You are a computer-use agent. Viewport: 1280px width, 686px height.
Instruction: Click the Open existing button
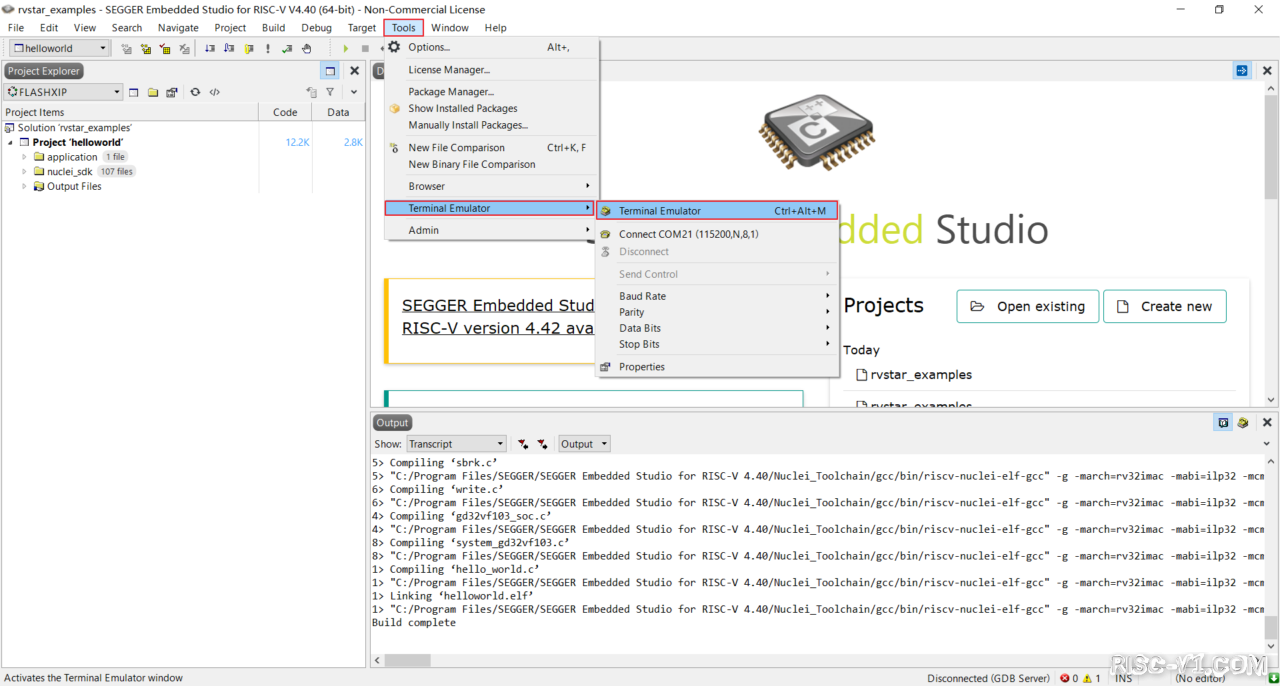click(x=1028, y=307)
